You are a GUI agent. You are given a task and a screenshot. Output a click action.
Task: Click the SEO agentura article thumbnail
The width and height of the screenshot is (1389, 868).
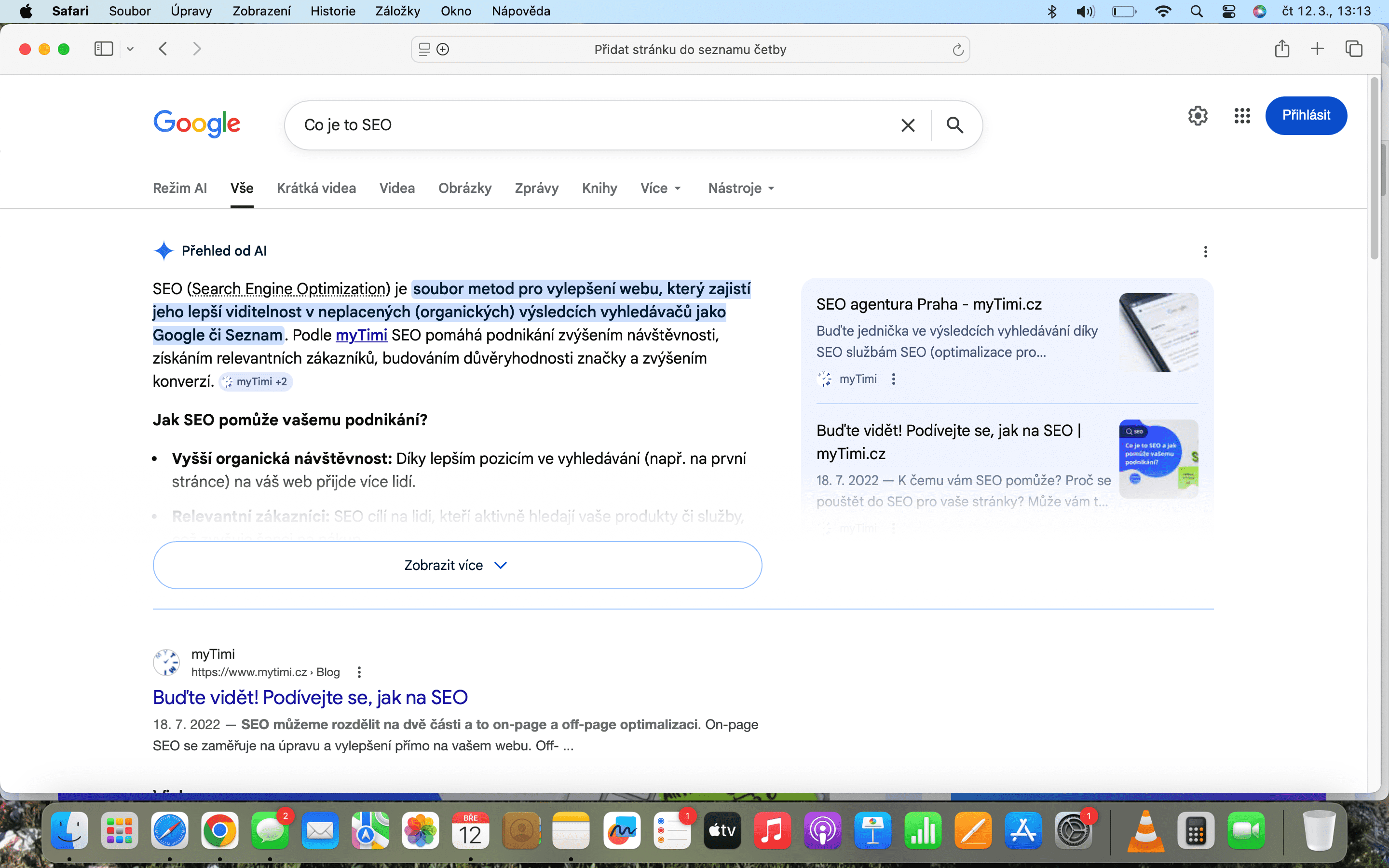pos(1159,333)
